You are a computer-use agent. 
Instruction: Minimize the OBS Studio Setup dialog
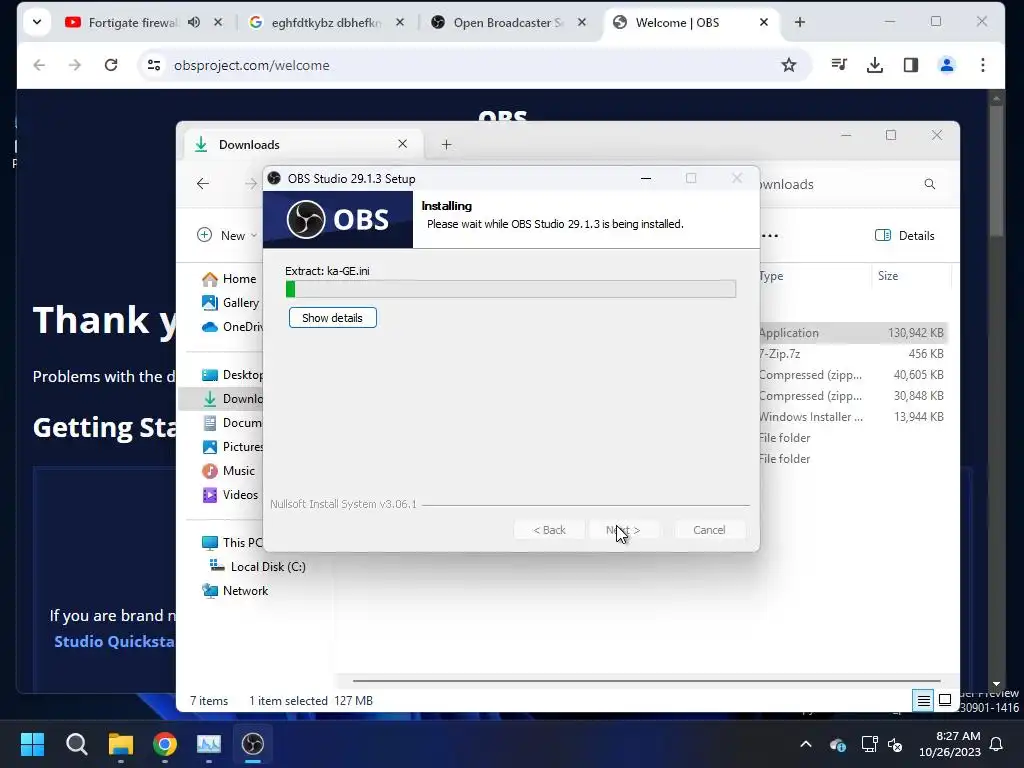(x=646, y=178)
